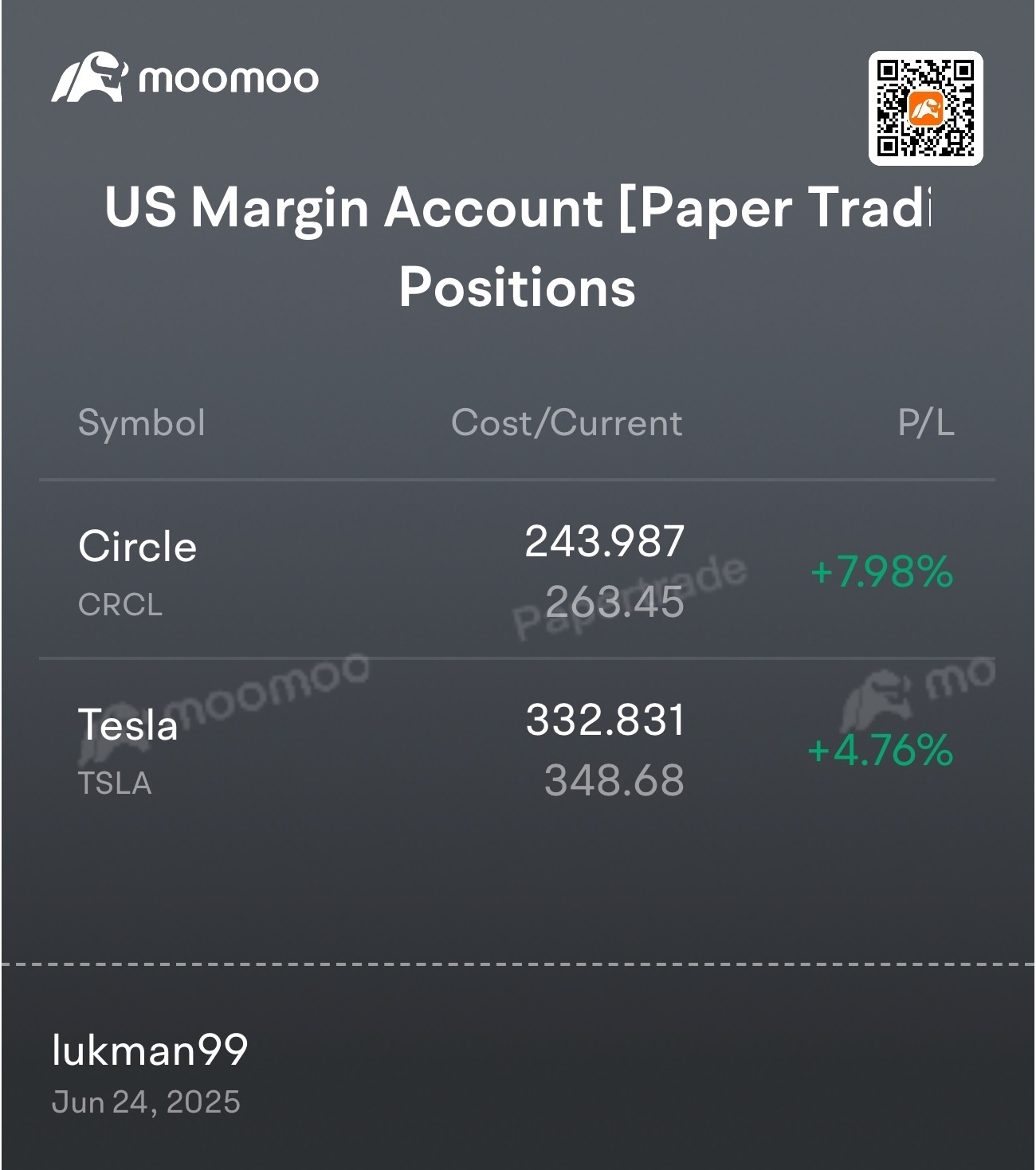Click Tesla cost price 332.831
Viewport: 1036px width, 1170px height.
(x=605, y=720)
